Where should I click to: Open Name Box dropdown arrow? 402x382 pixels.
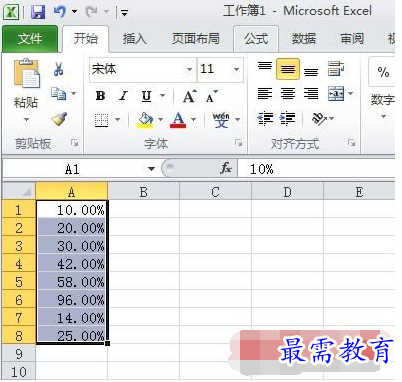pos(152,169)
